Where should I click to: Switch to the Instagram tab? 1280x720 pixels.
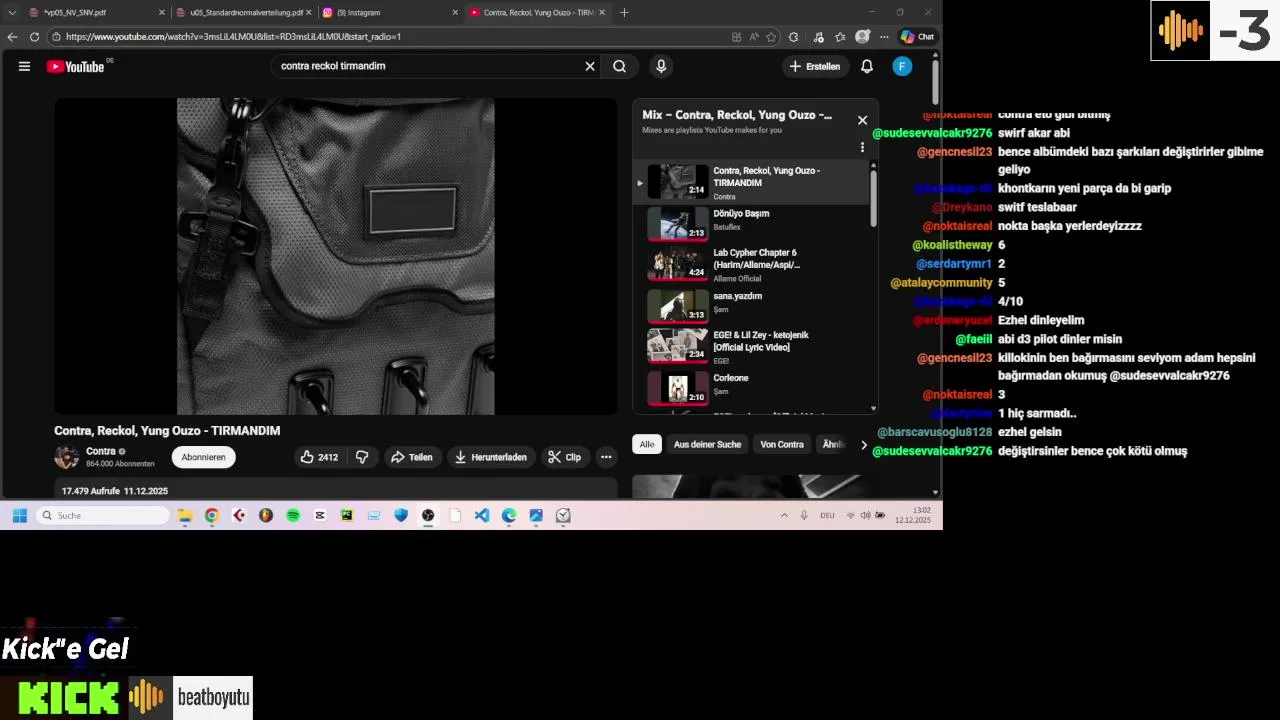(x=388, y=12)
